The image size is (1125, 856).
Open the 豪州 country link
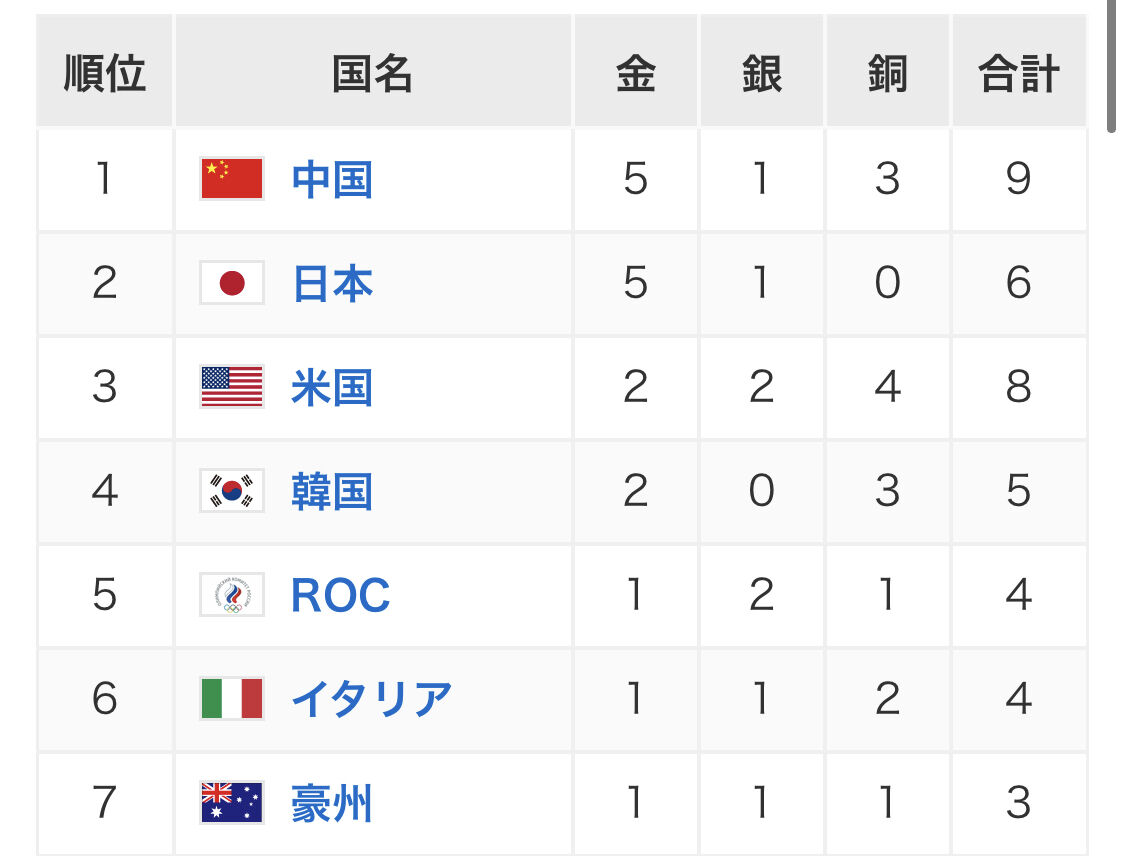pos(332,804)
